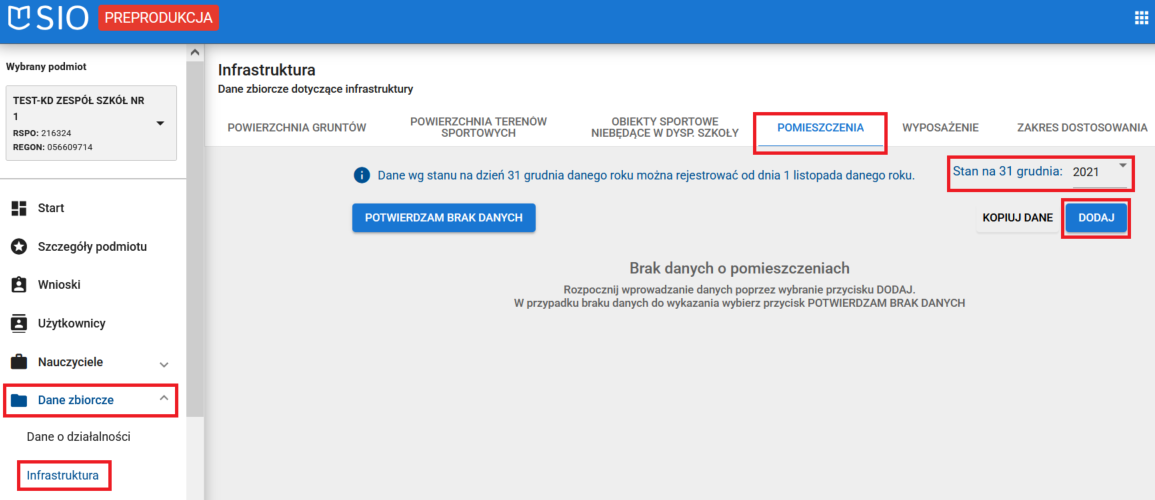Collapse the Dane zbiorcze section chevron
The height and width of the screenshot is (500, 1155).
(164, 399)
